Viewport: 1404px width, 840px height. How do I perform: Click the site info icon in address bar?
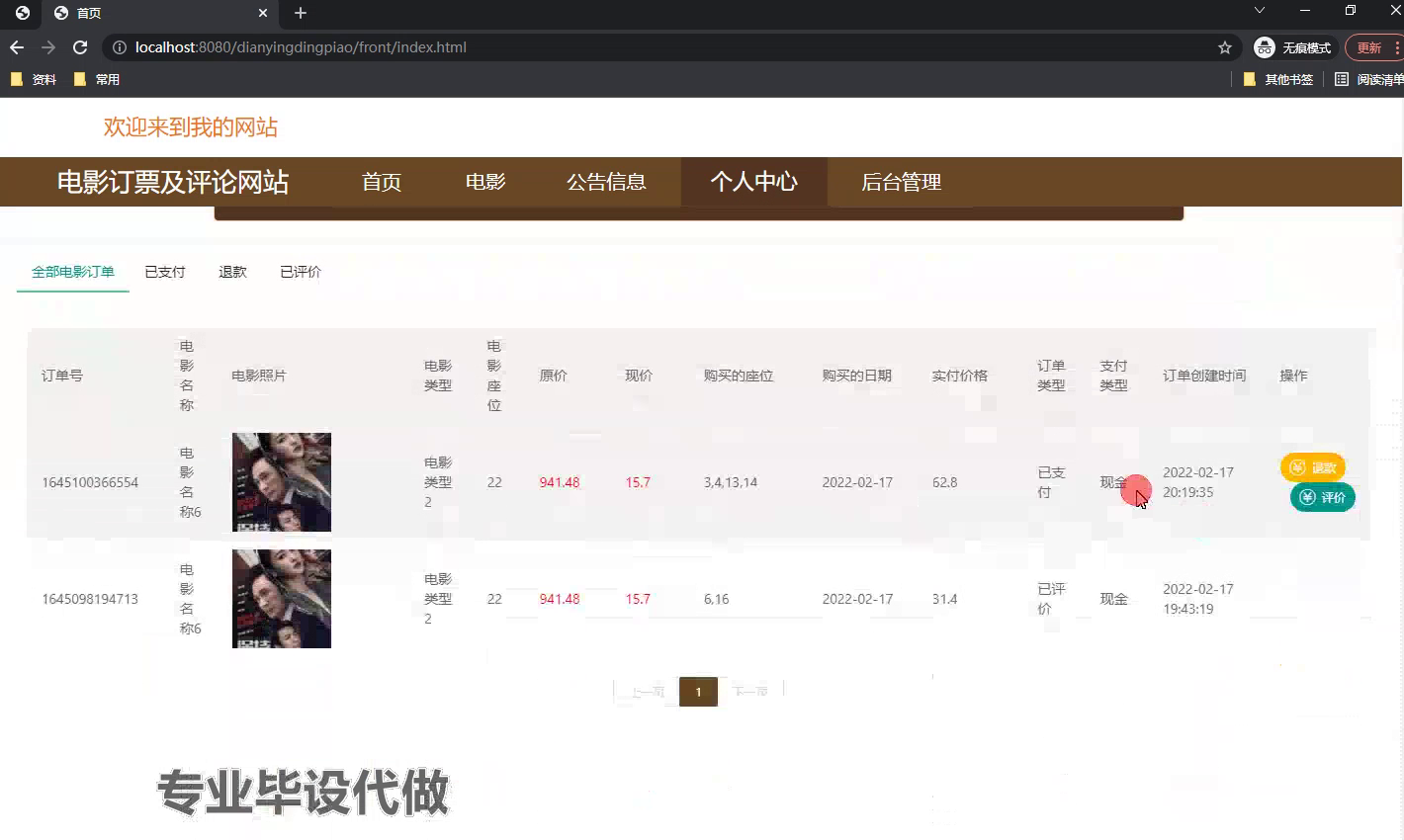(119, 47)
